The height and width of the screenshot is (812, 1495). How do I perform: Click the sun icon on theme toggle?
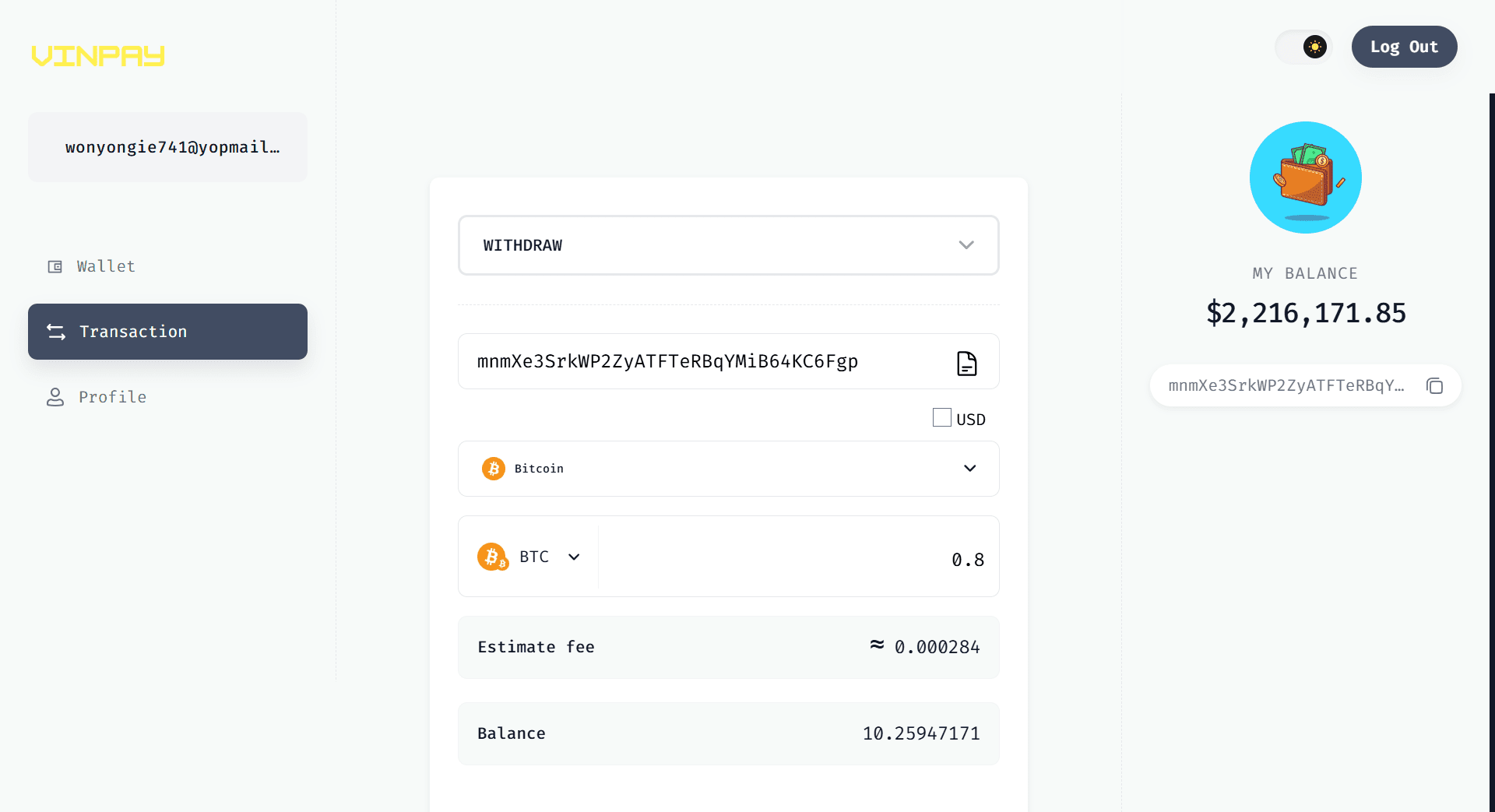[x=1314, y=47]
